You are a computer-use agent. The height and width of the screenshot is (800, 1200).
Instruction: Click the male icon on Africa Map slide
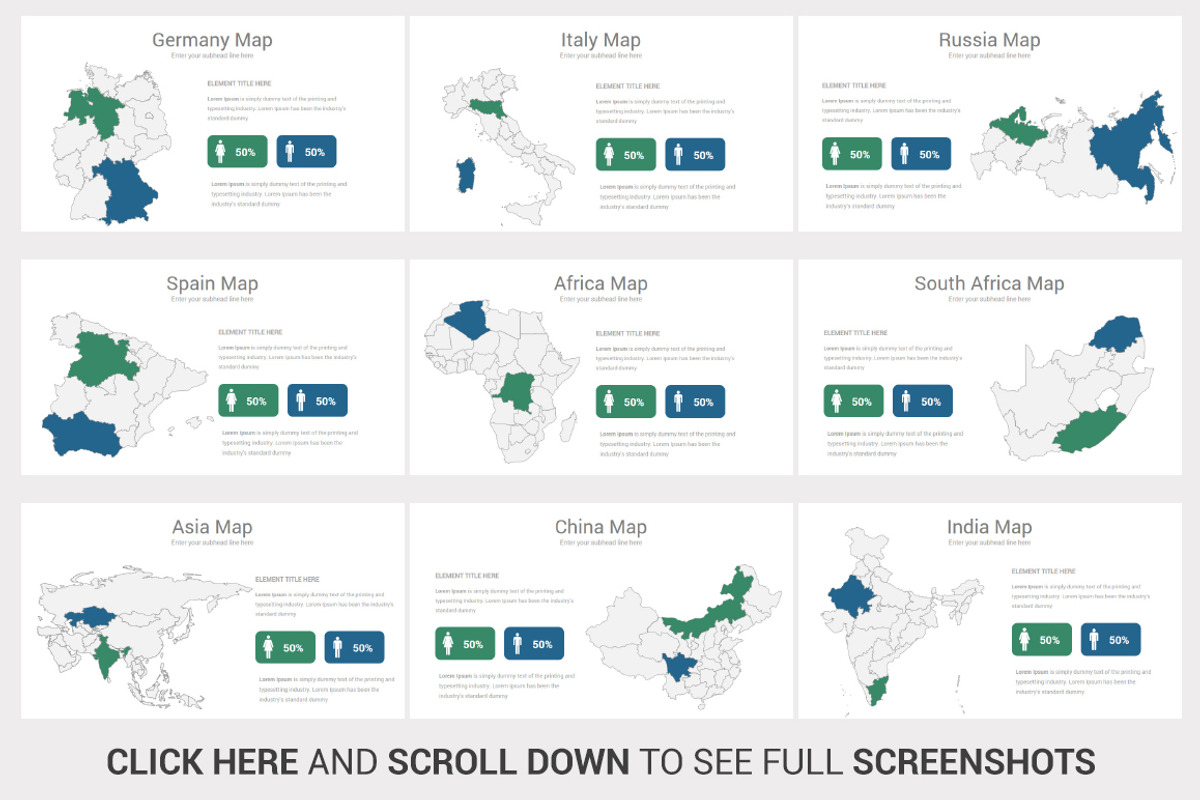point(678,402)
